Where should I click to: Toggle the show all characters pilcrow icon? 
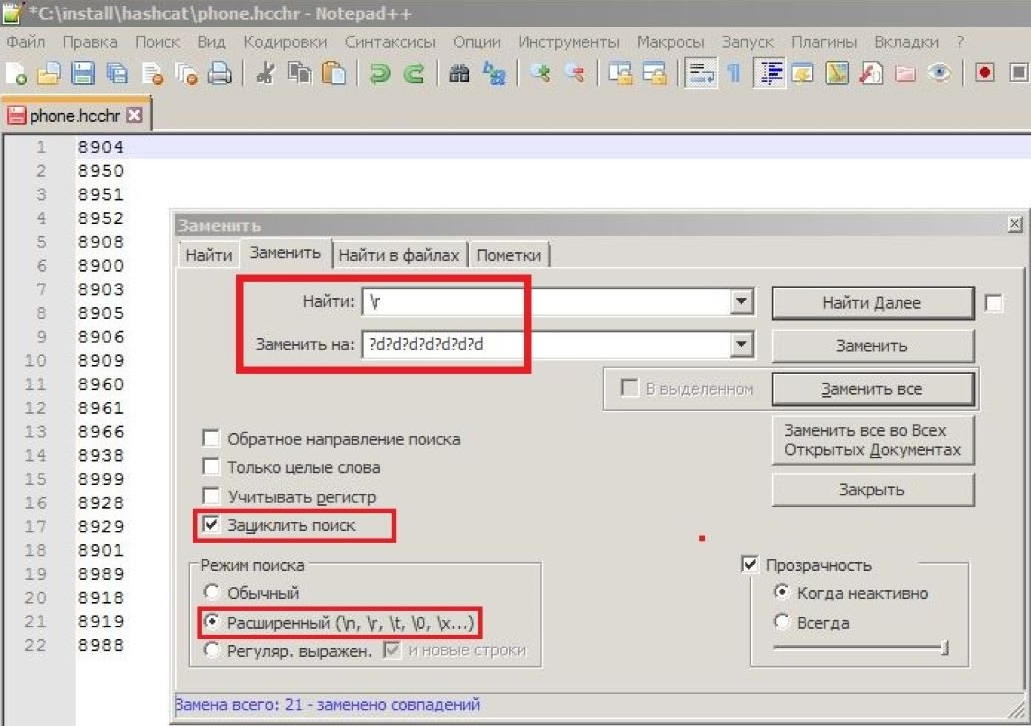point(733,73)
